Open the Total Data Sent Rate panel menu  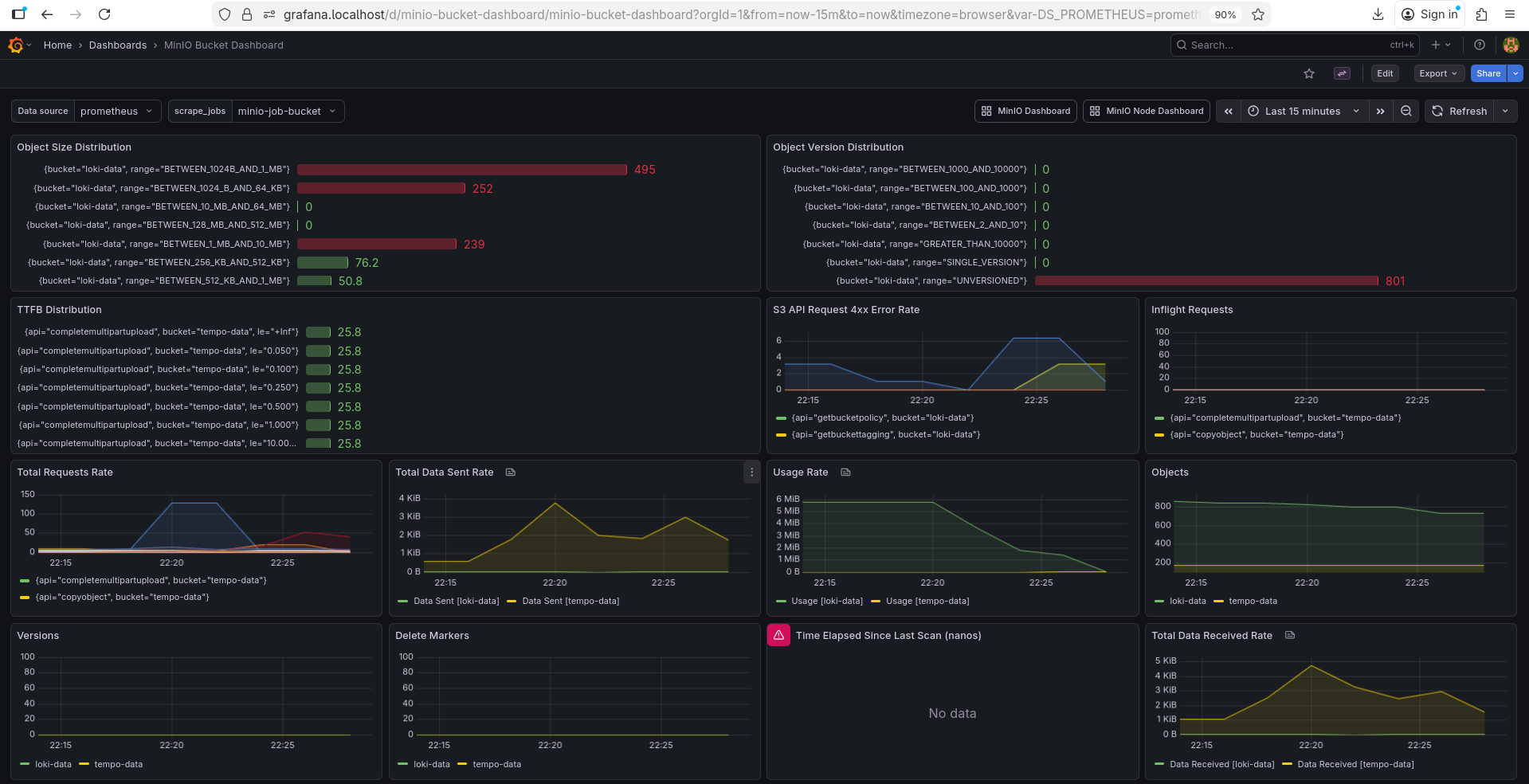[751, 472]
